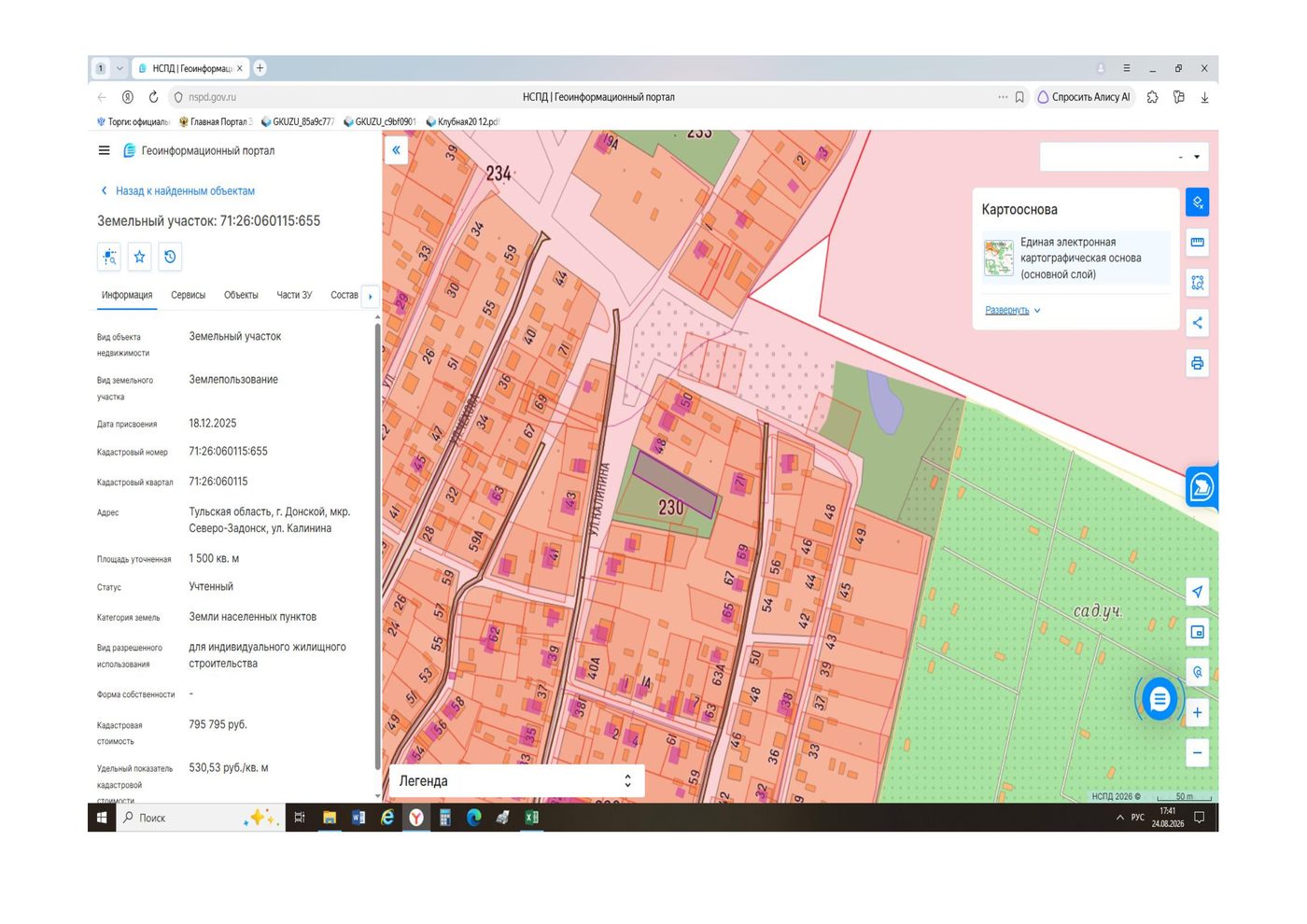Open the blue assistant side tab
Viewport: 1307px width, 924px height.
(1202, 486)
